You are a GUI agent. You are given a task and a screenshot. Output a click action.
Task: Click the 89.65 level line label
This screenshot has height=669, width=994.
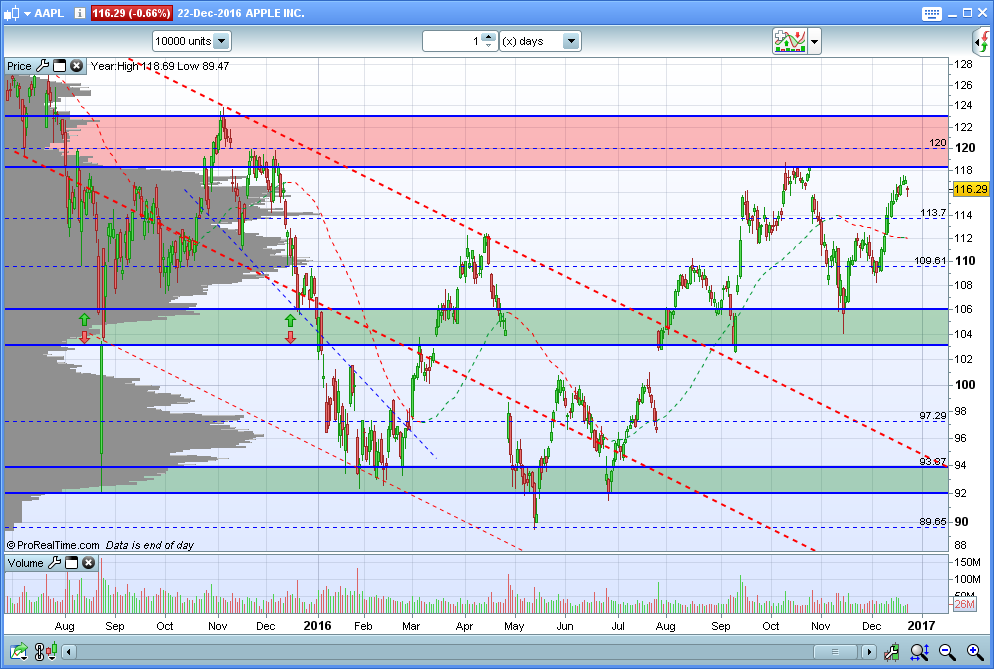pos(933,522)
